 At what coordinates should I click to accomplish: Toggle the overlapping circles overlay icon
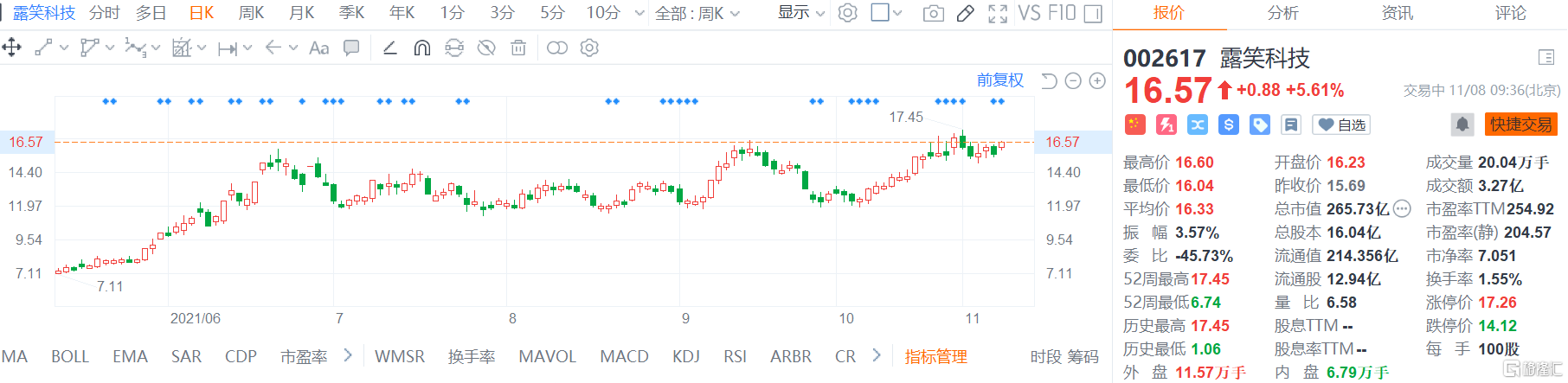pos(557,48)
